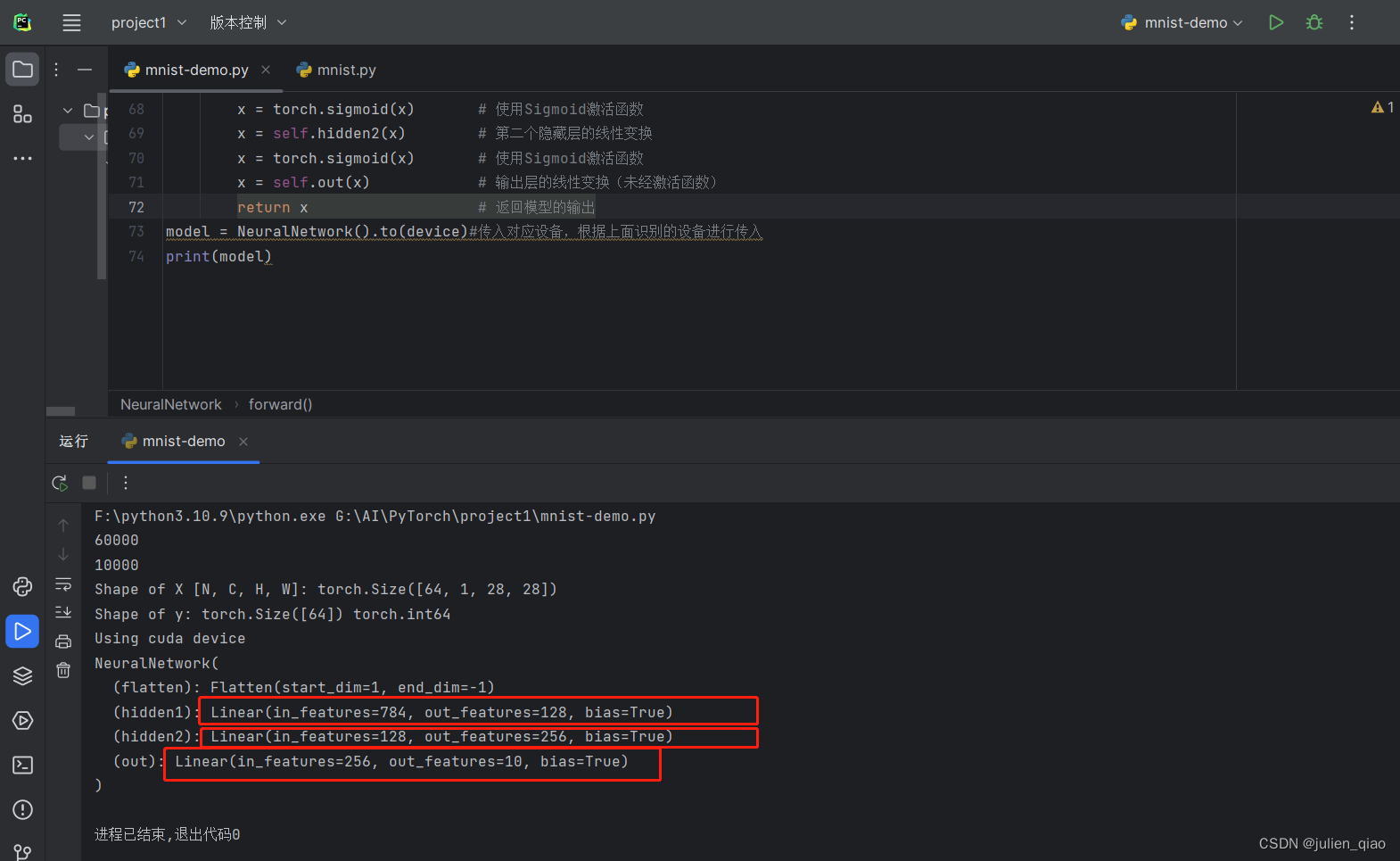Print console output via printer icon
The width and height of the screenshot is (1400, 861).
click(x=63, y=642)
